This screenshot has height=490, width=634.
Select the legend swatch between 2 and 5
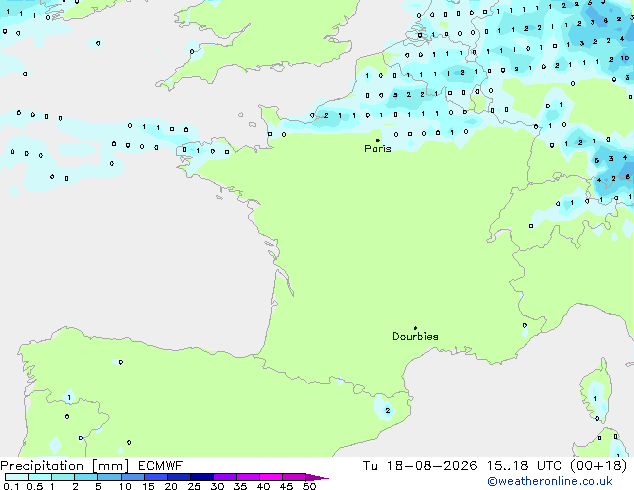click(x=86, y=477)
